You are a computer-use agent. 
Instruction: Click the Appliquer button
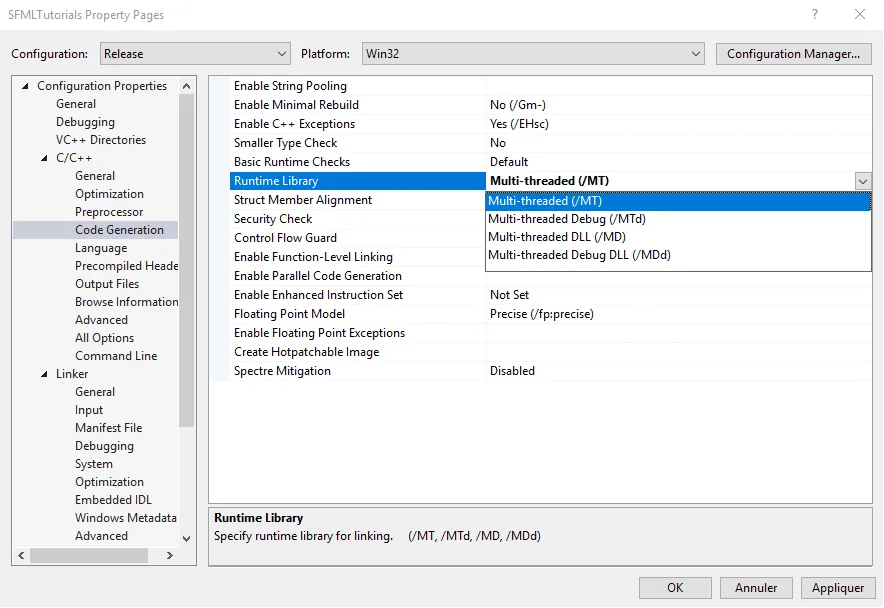(x=837, y=588)
